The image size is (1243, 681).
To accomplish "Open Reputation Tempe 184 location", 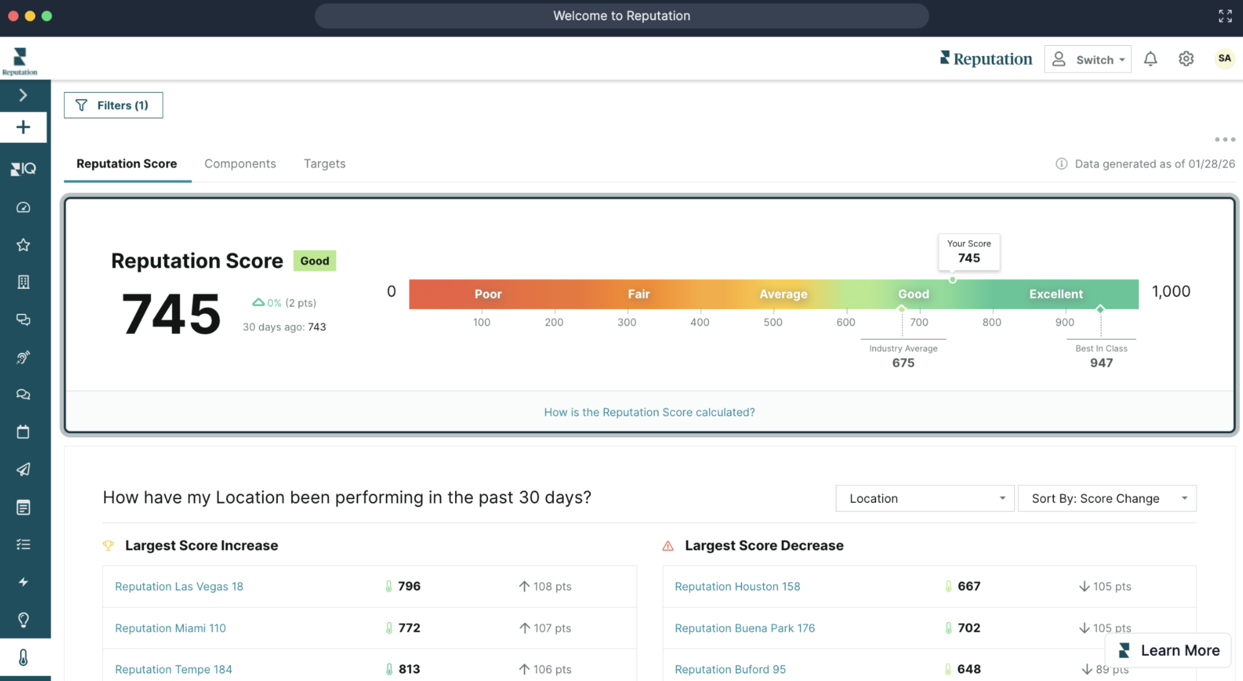I will click(x=173, y=669).
